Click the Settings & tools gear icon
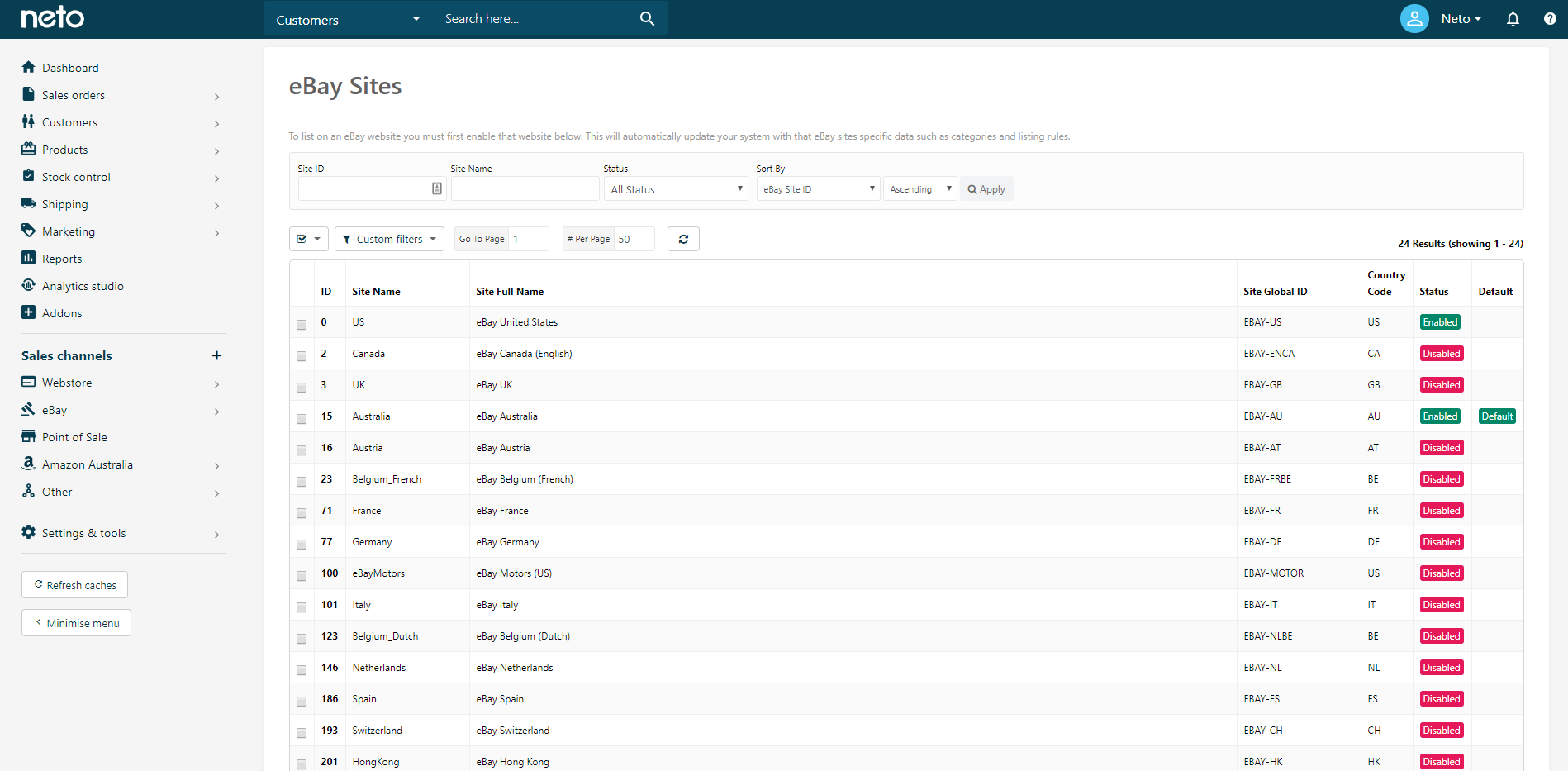1568x771 pixels. (x=29, y=532)
